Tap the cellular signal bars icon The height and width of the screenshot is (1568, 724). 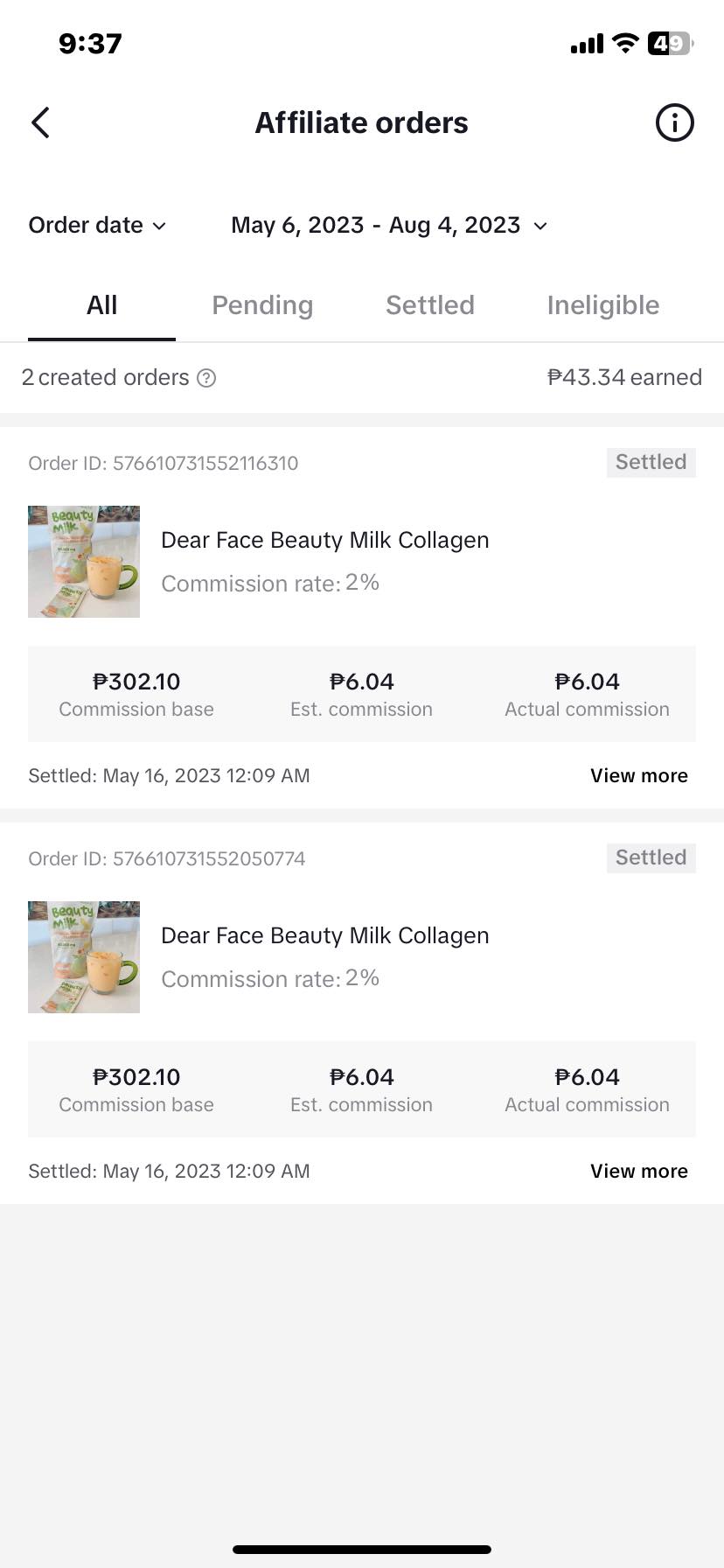(x=587, y=44)
